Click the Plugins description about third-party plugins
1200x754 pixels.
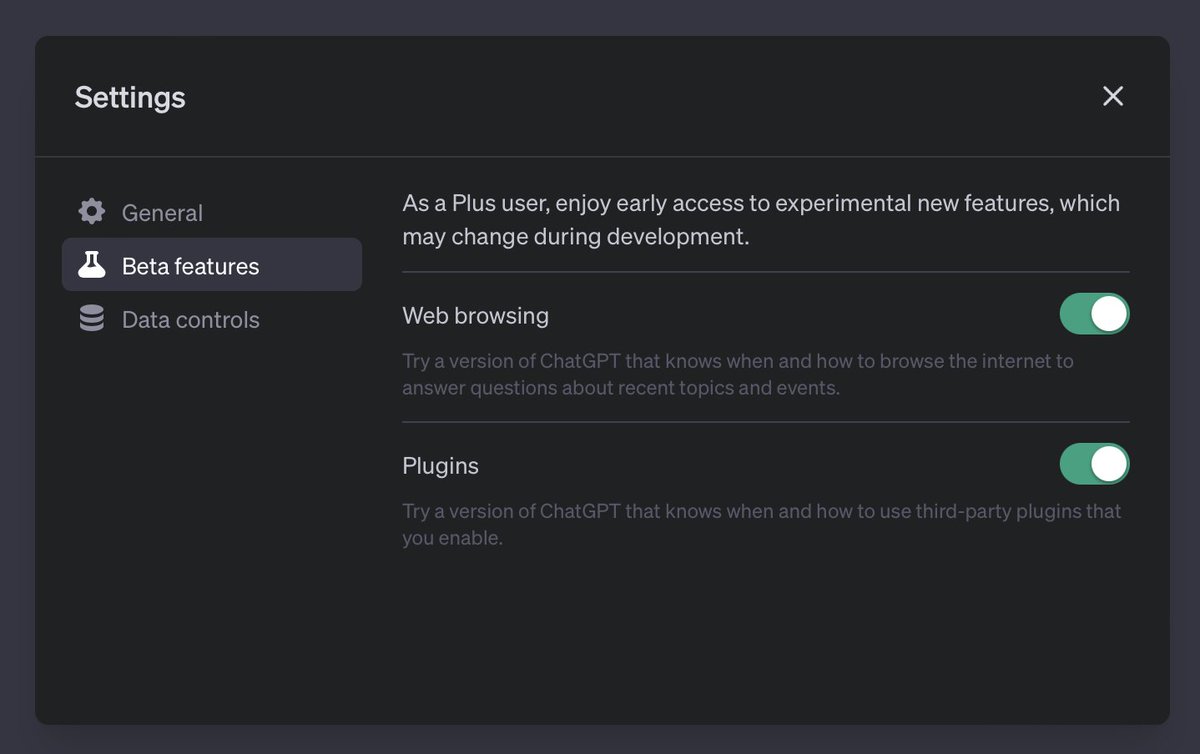coord(761,524)
